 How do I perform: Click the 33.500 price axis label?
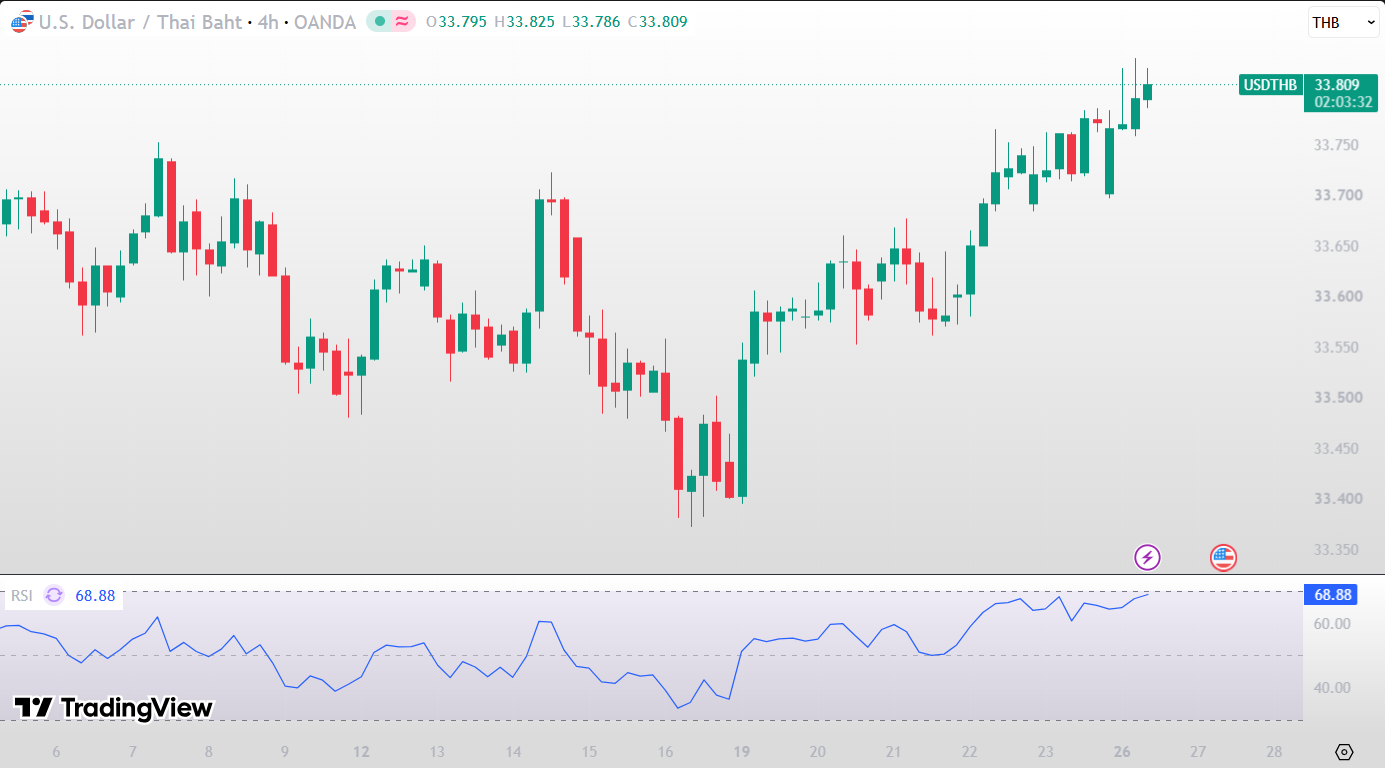tap(1336, 398)
